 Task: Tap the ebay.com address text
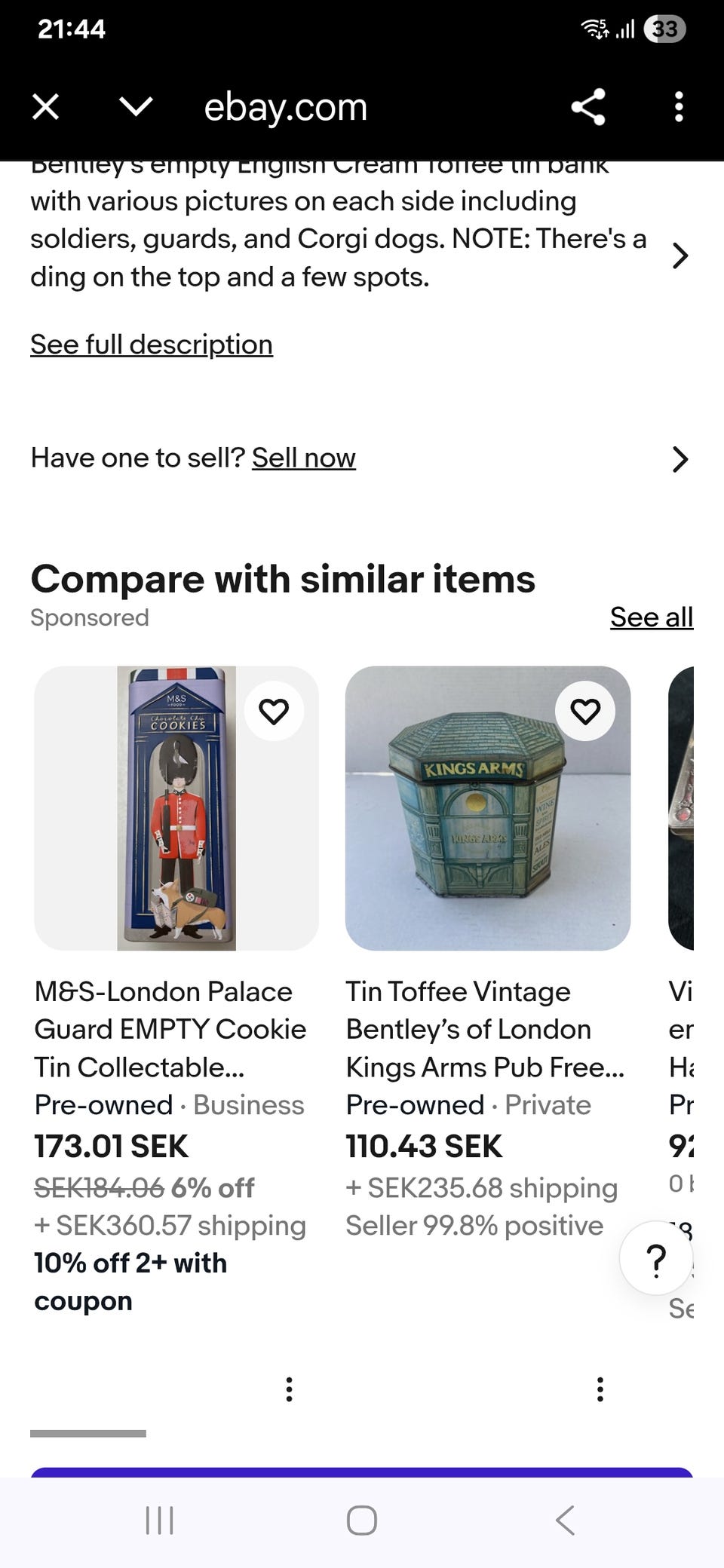285,107
